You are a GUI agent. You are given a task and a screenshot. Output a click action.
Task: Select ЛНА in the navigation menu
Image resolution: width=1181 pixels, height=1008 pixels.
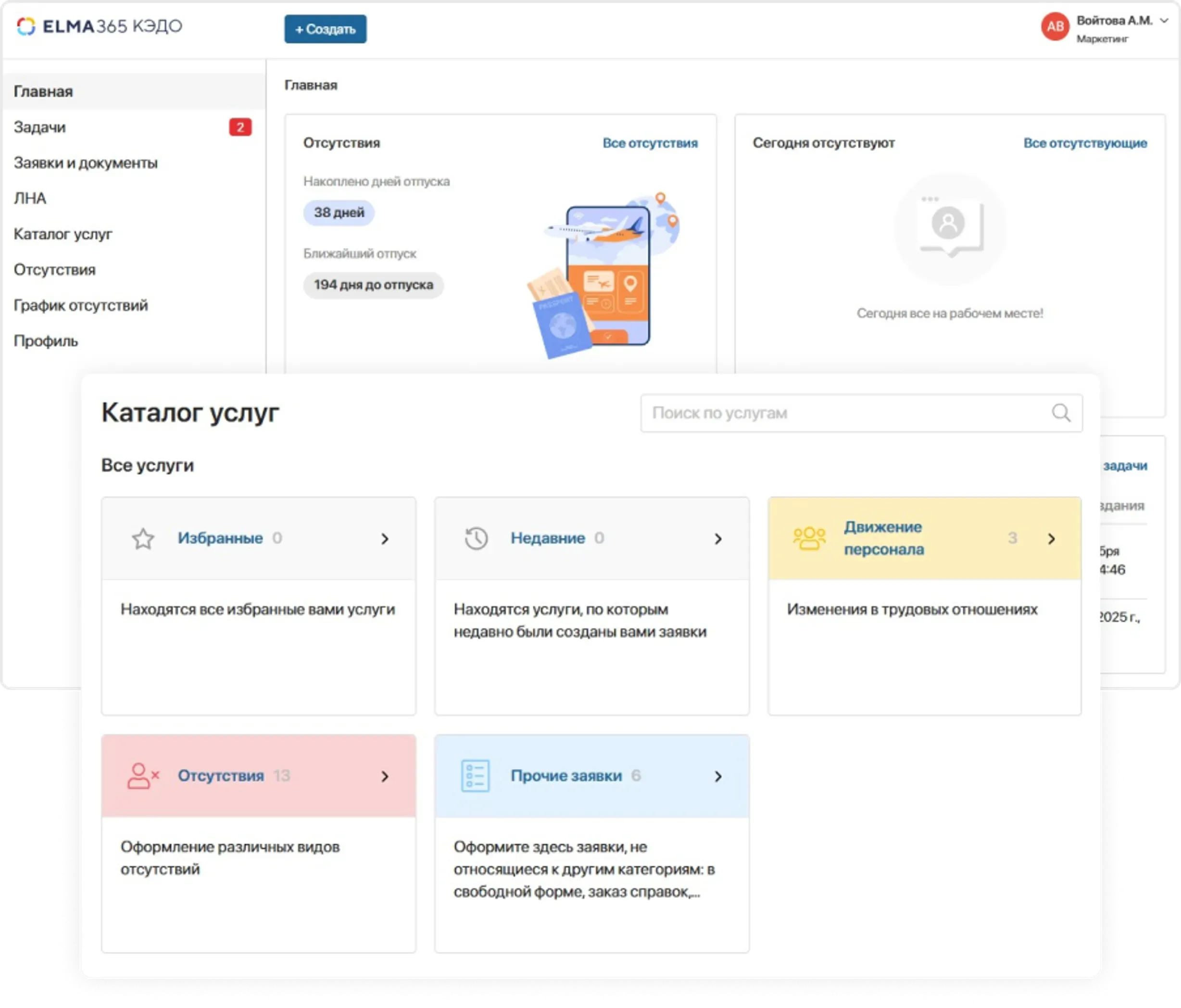30,199
